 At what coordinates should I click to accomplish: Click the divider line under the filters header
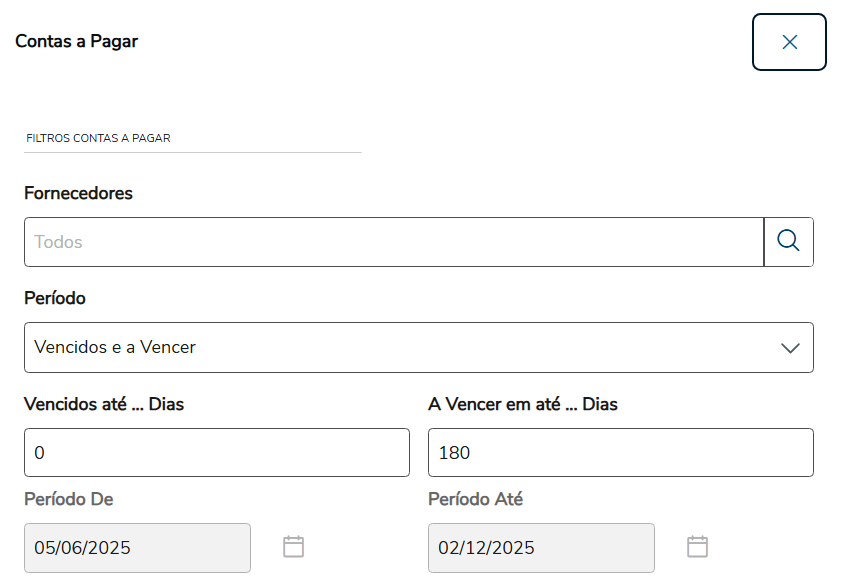(192, 153)
